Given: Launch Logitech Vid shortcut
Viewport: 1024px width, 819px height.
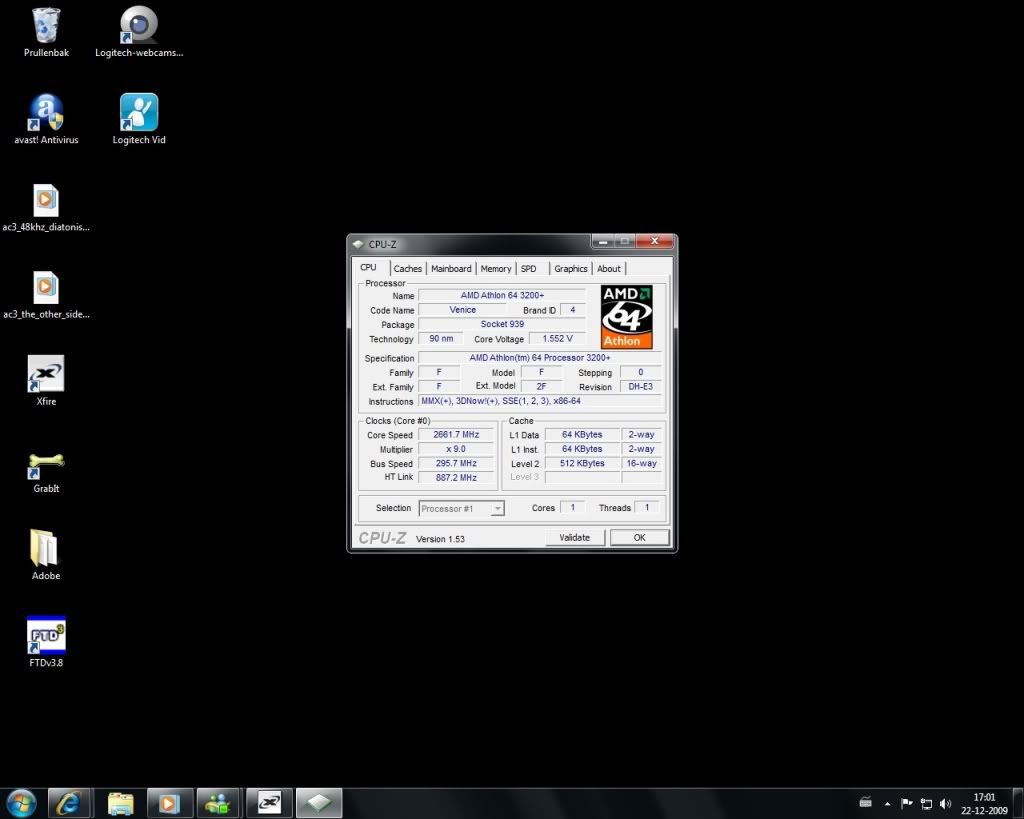Looking at the screenshot, I should pos(138,119).
